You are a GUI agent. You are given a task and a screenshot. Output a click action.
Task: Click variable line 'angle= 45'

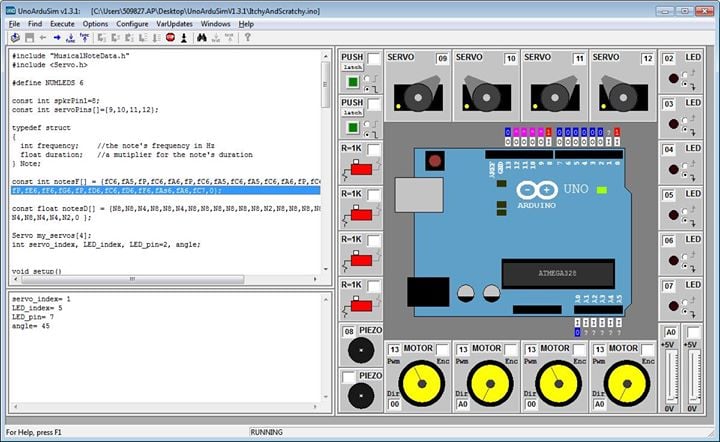(x=31, y=326)
